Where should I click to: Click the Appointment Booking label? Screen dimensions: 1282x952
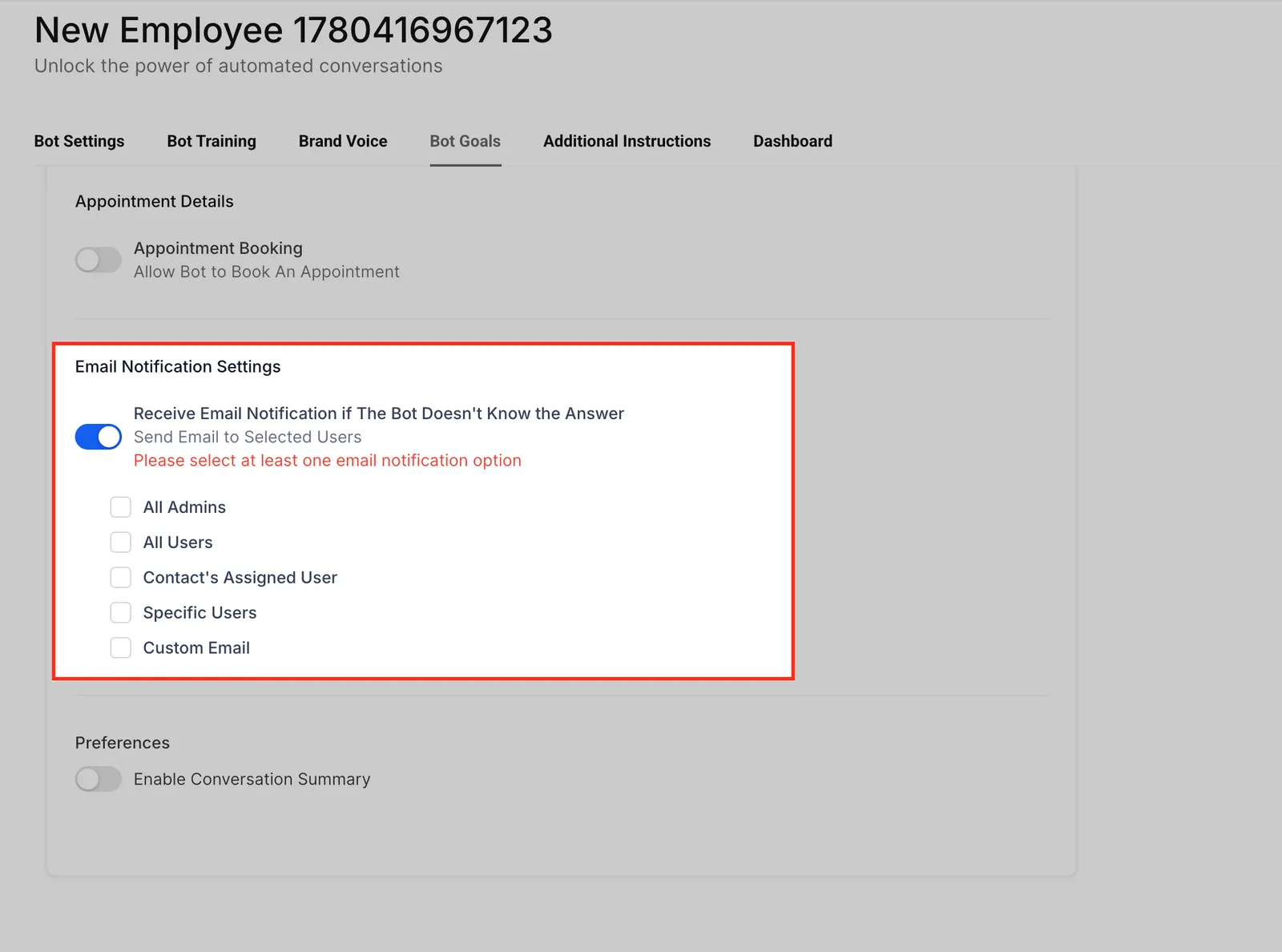[x=218, y=248]
